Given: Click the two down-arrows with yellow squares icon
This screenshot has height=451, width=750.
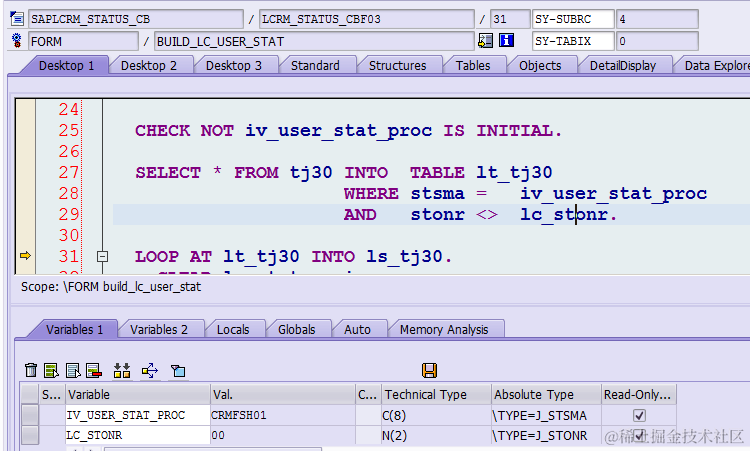Looking at the screenshot, I should click(x=122, y=370).
